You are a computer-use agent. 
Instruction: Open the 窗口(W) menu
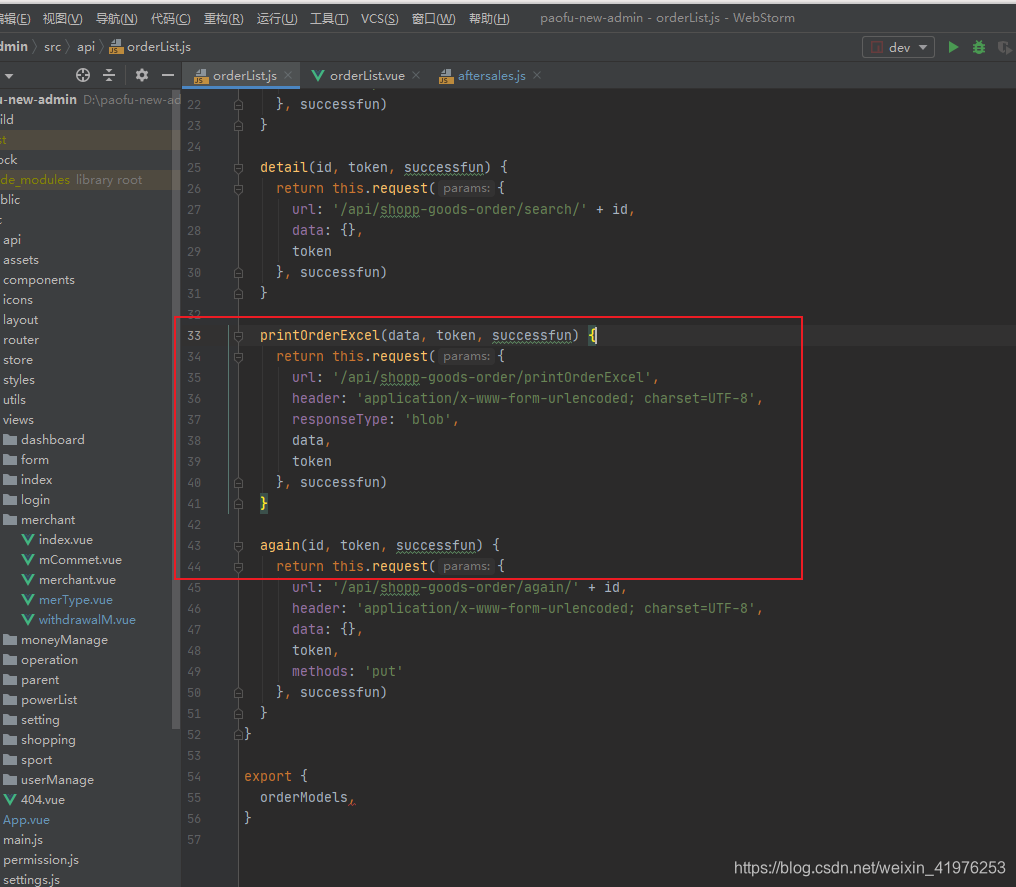click(x=433, y=18)
